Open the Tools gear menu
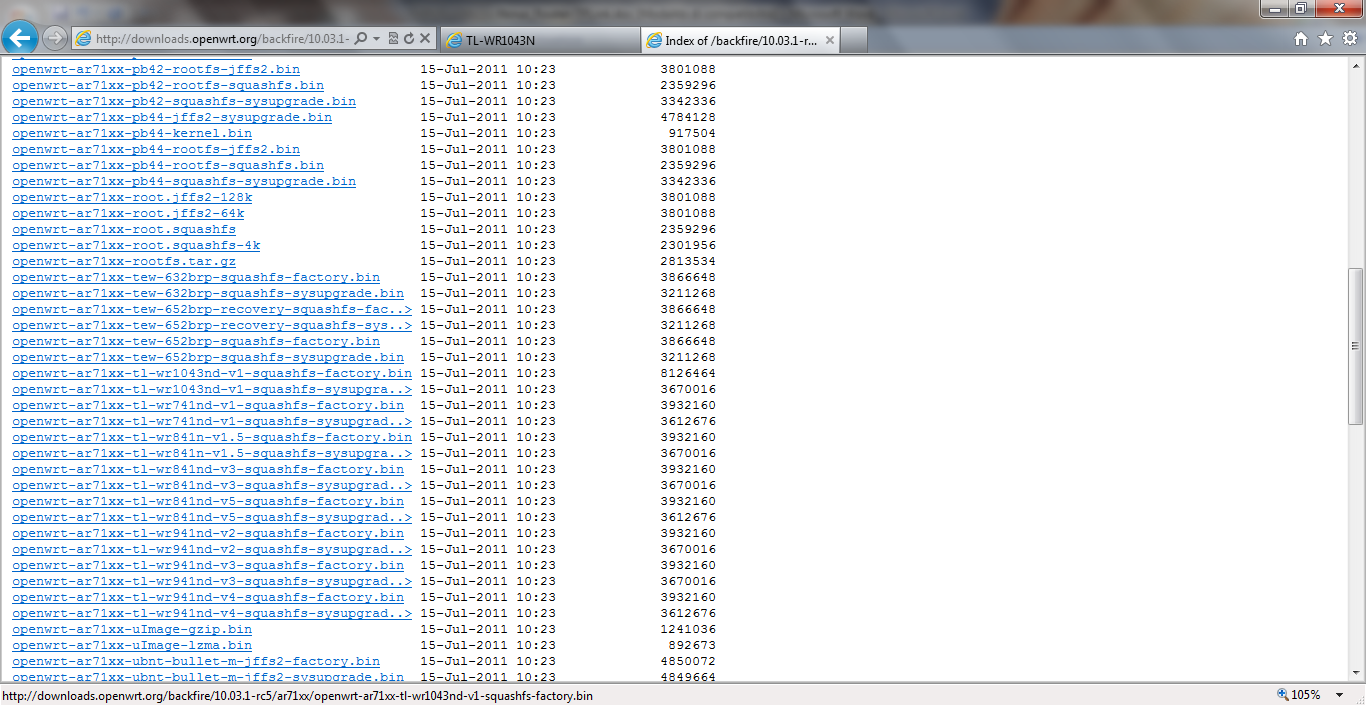Image resolution: width=1366 pixels, height=706 pixels. 1349,39
